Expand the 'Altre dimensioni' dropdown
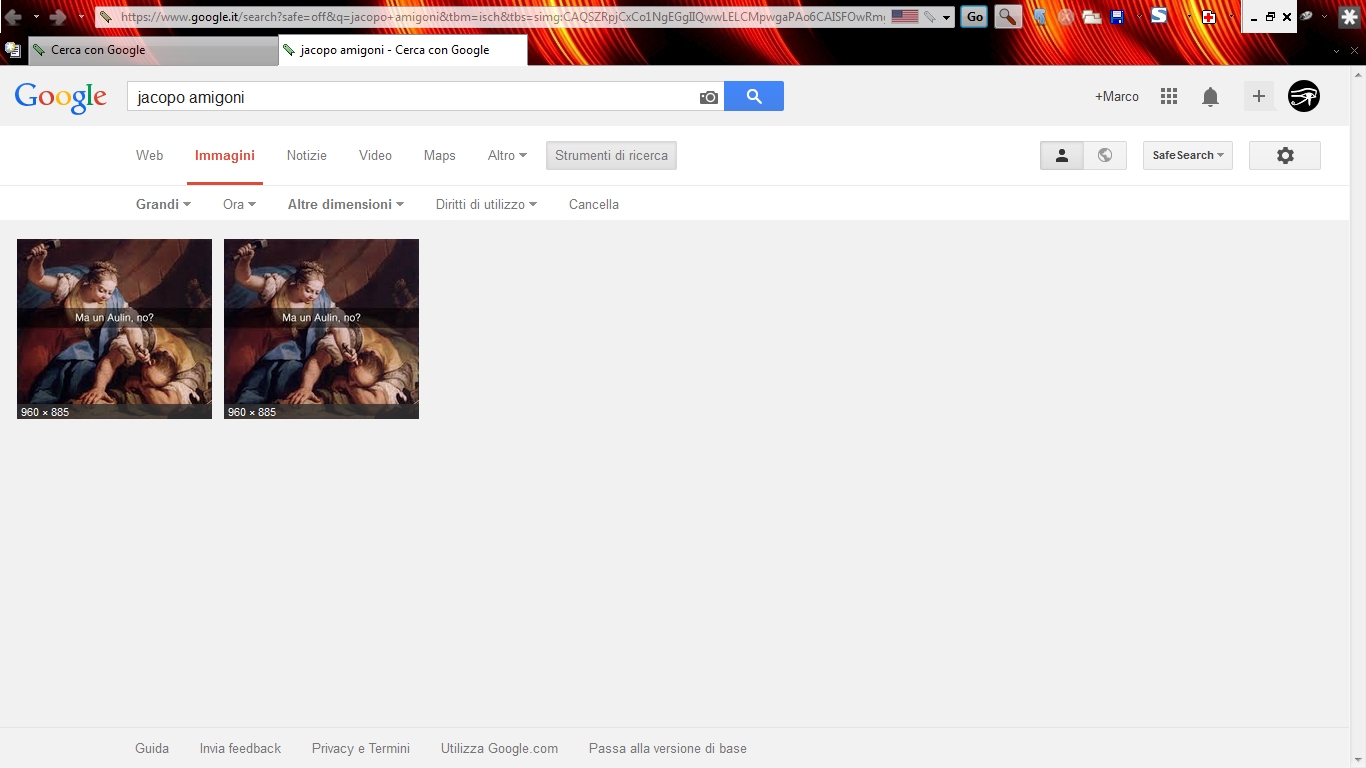The width and height of the screenshot is (1366, 768). [346, 204]
